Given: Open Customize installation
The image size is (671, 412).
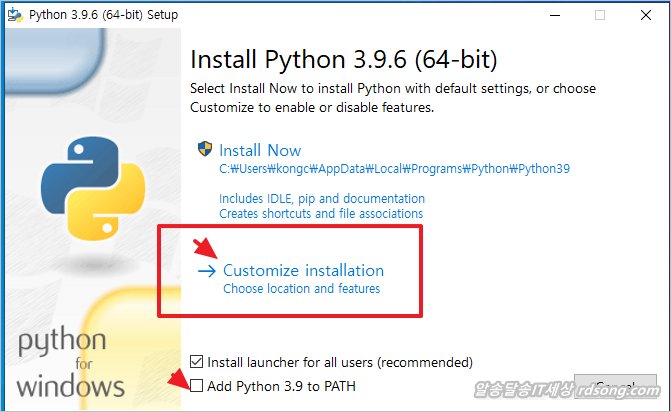Looking at the screenshot, I should click(303, 271).
